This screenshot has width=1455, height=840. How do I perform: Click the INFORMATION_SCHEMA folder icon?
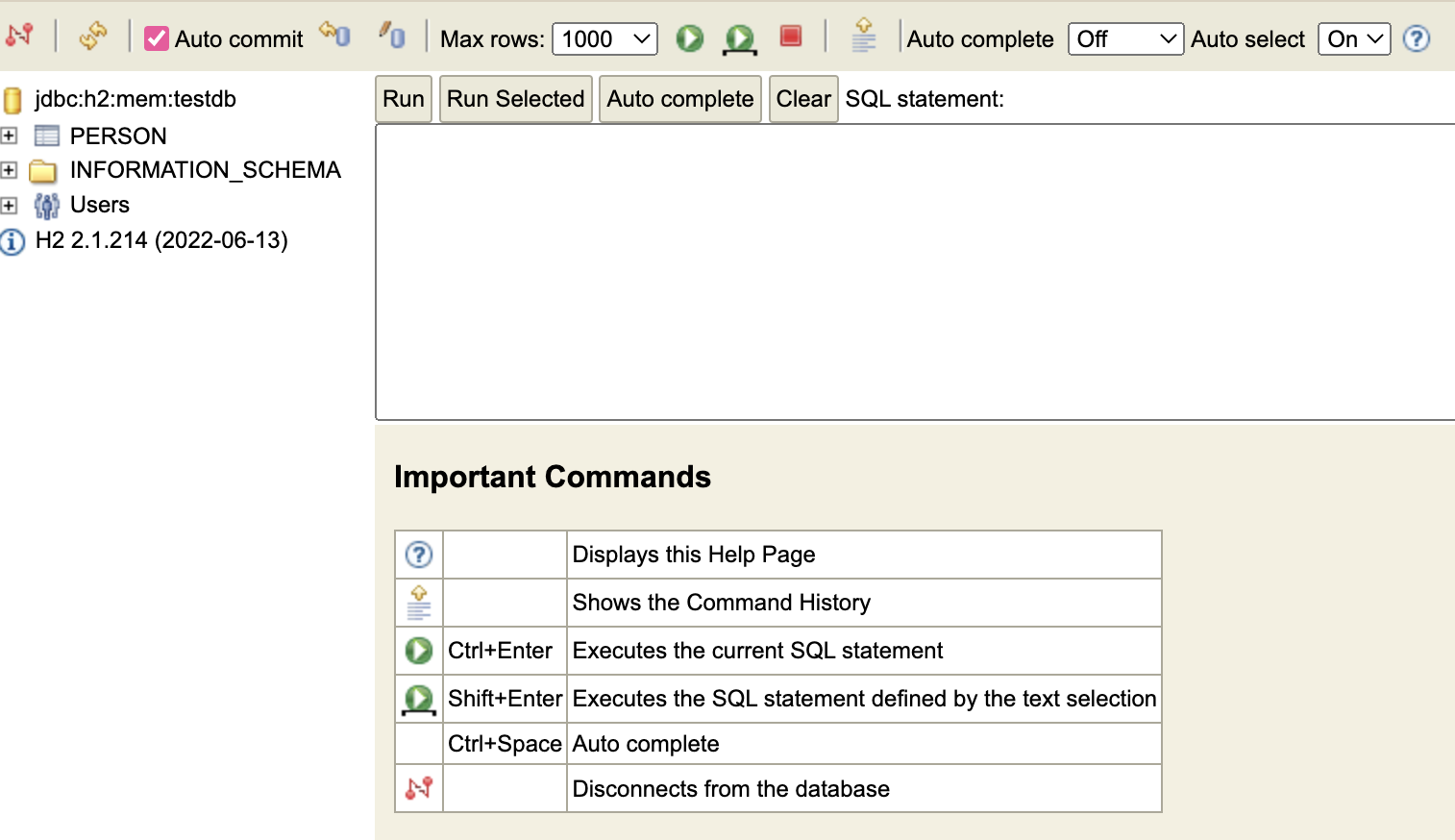coord(43,171)
